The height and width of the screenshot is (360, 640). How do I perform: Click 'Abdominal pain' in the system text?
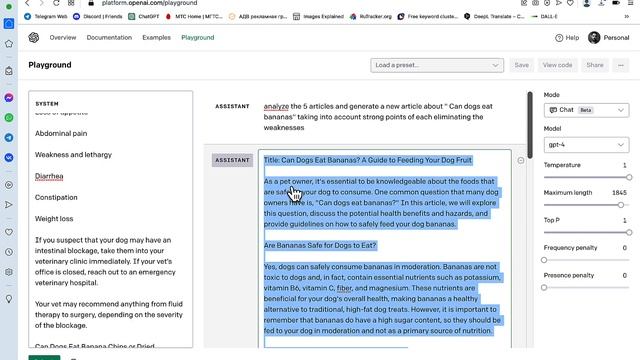tap(61, 133)
